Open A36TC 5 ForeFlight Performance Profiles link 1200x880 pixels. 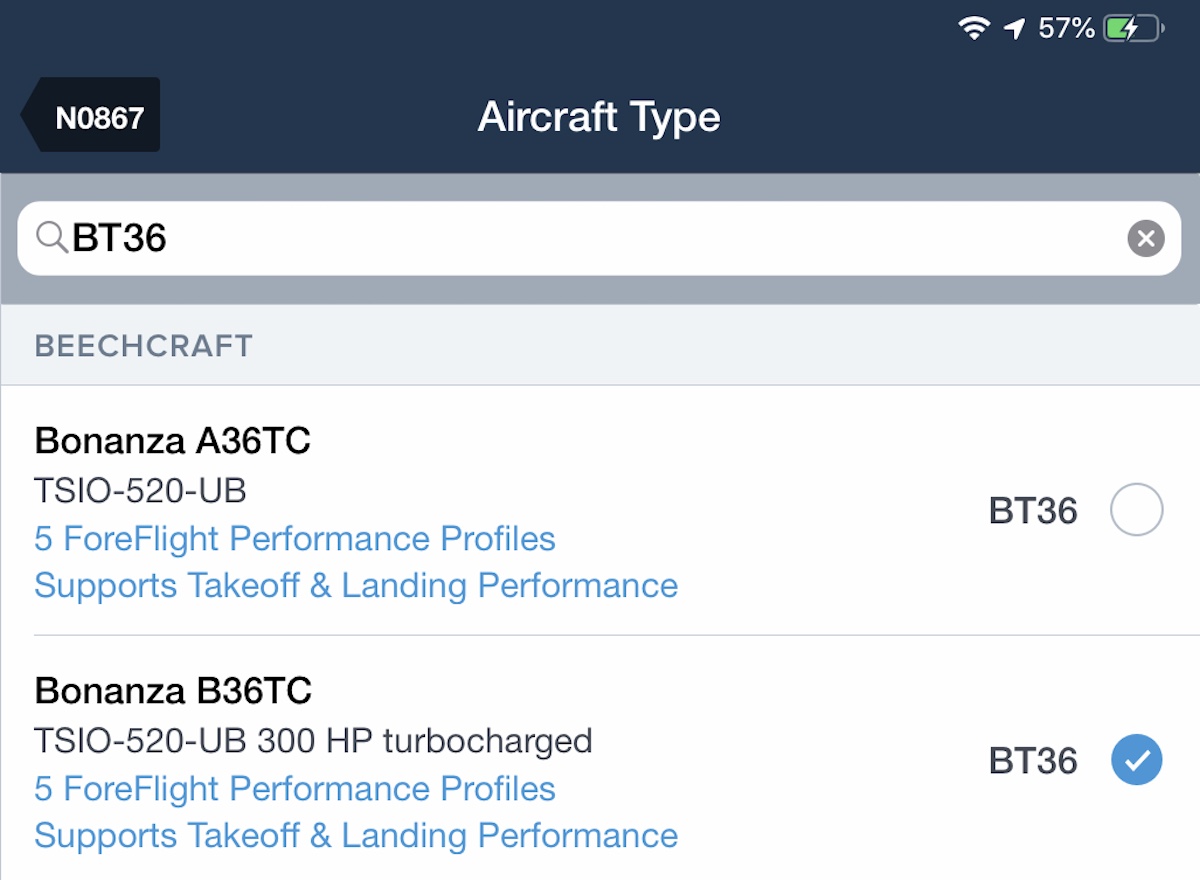[295, 539]
